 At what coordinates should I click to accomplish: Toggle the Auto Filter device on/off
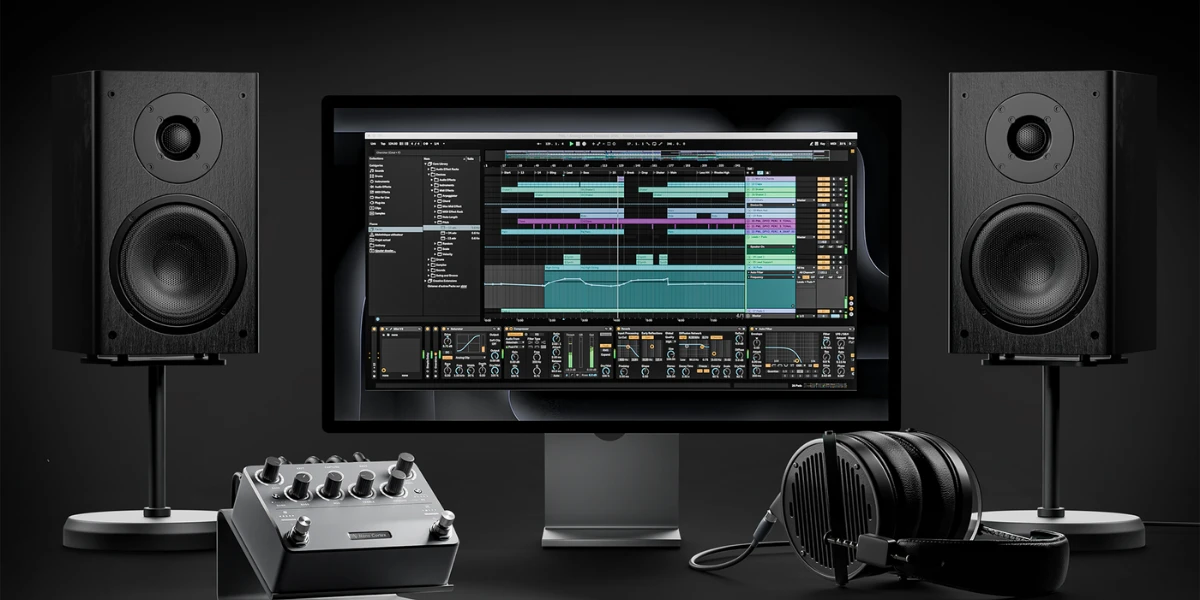[752, 329]
